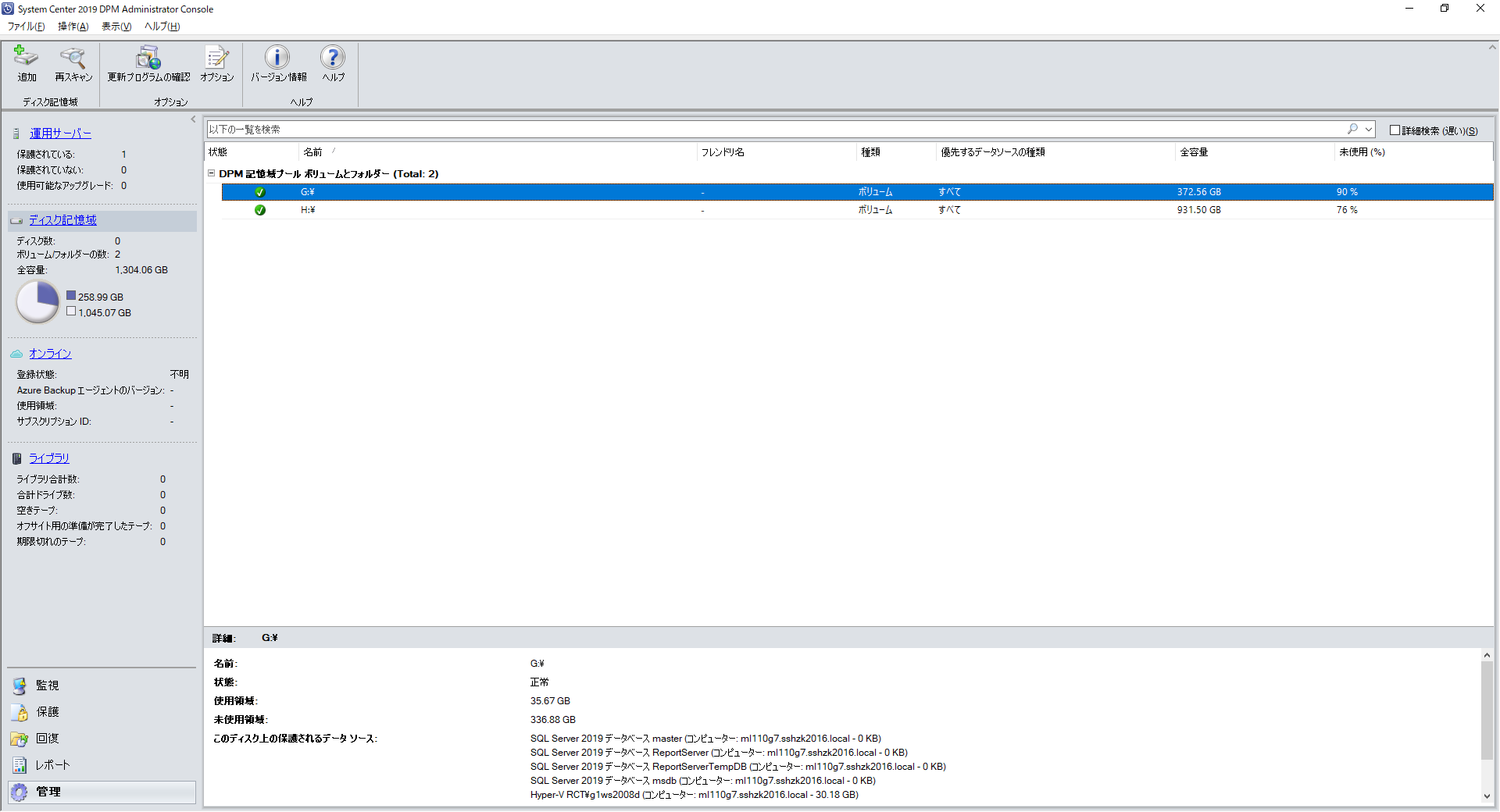
Task: Select the 管理 (Management) workspace icon
Action: click(x=19, y=791)
